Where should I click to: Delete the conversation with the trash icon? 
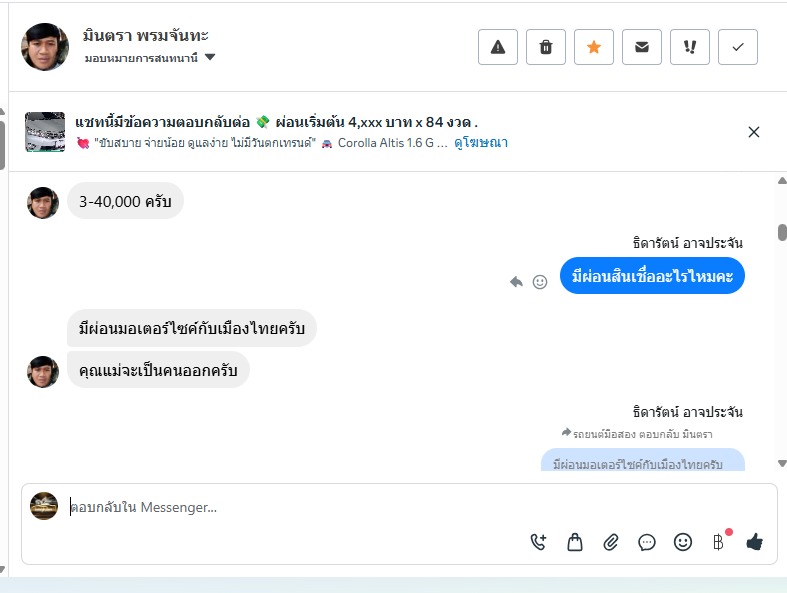546,47
